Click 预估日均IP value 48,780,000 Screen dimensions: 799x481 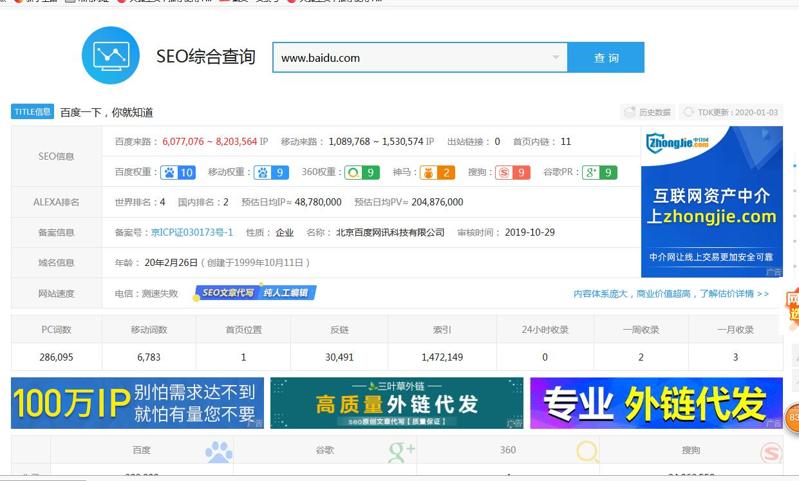(x=318, y=202)
